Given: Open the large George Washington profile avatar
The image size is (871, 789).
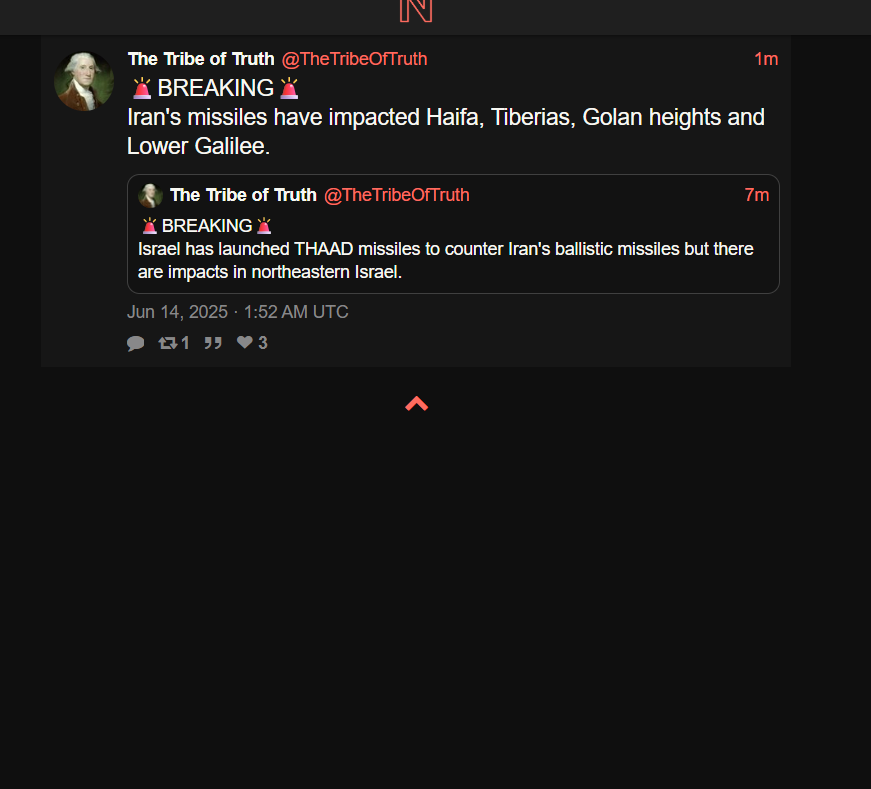Looking at the screenshot, I should [84, 82].
